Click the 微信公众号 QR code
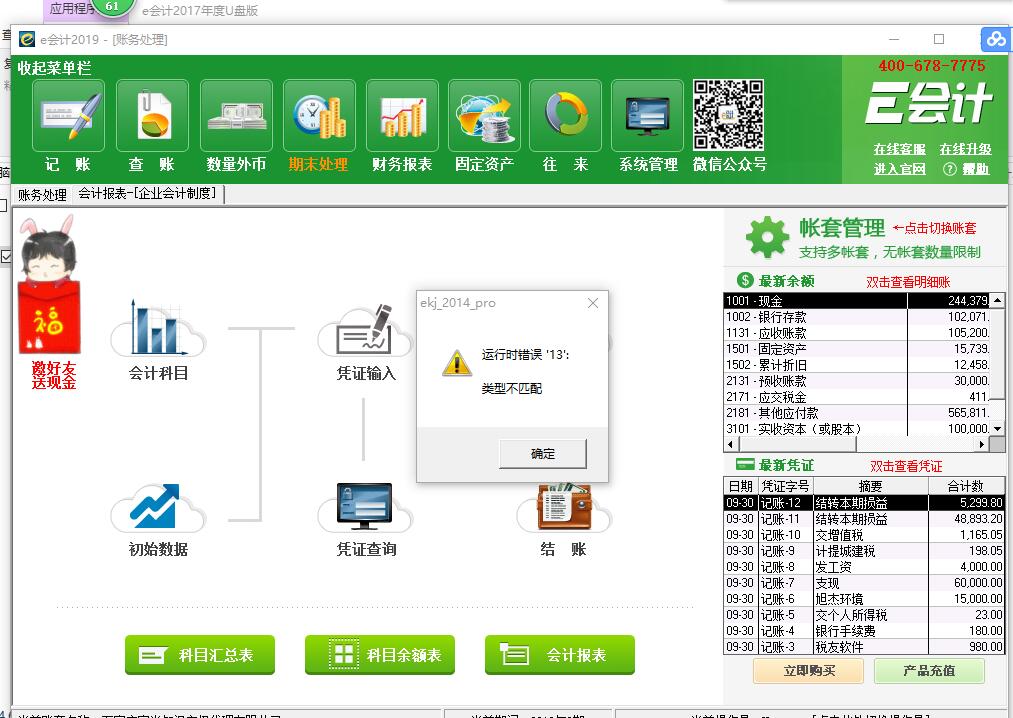Image resolution: width=1013 pixels, height=718 pixels. (x=728, y=115)
